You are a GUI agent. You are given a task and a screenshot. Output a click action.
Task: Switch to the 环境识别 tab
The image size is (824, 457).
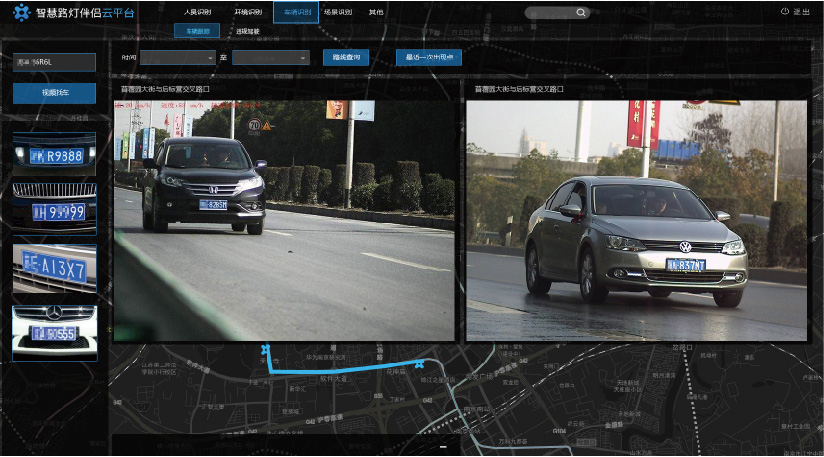(248, 13)
